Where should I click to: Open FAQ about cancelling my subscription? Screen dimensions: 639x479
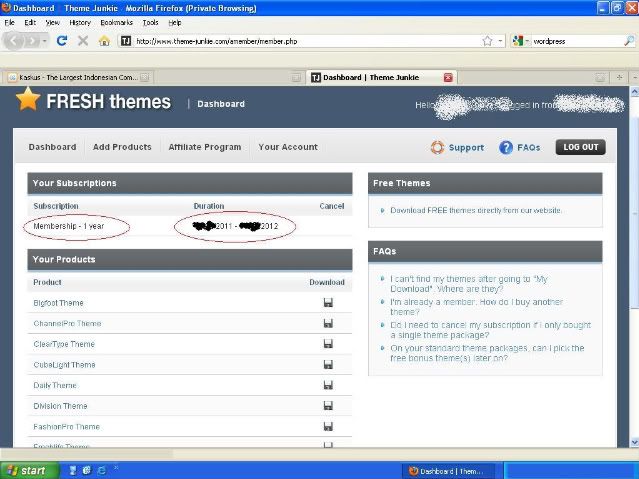tap(490, 330)
